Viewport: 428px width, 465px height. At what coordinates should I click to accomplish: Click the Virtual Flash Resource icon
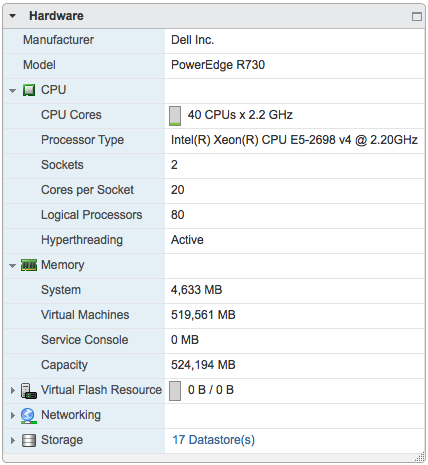tap(29, 390)
